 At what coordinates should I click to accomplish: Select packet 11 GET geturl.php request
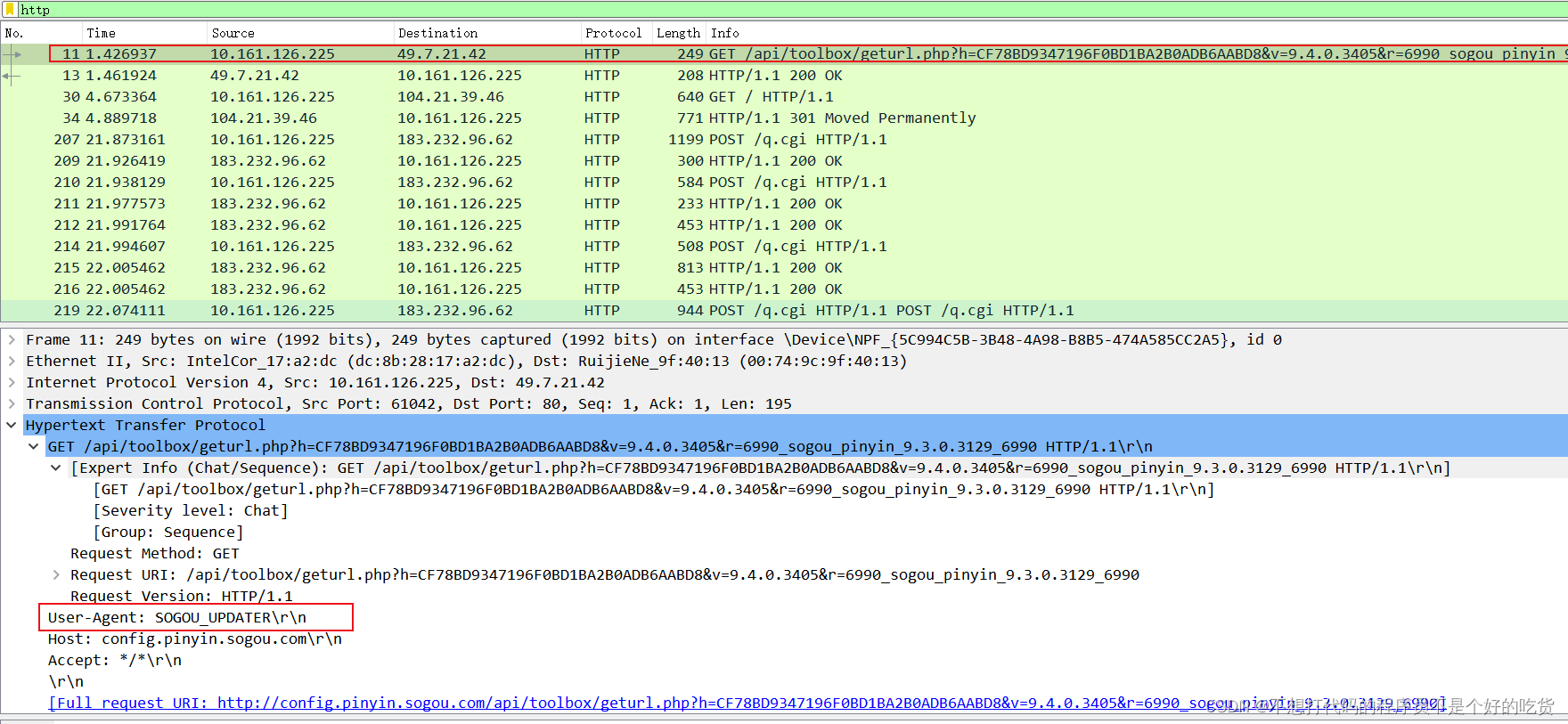coord(784,53)
